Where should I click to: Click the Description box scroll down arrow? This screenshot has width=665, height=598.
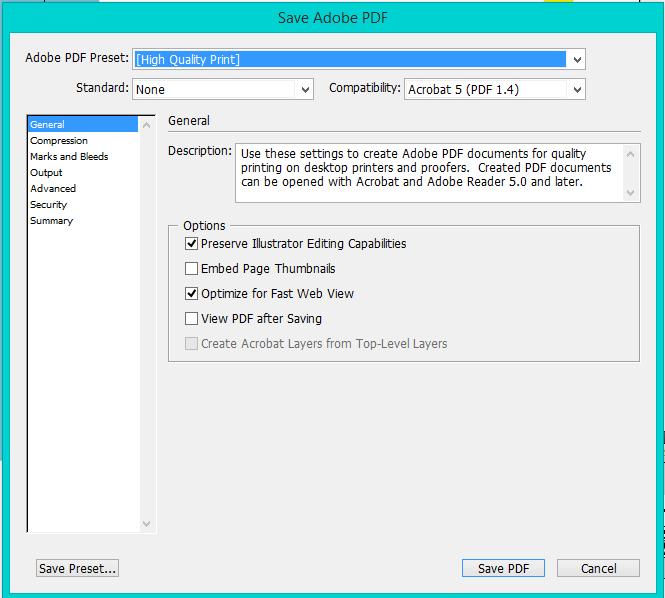[x=631, y=193]
